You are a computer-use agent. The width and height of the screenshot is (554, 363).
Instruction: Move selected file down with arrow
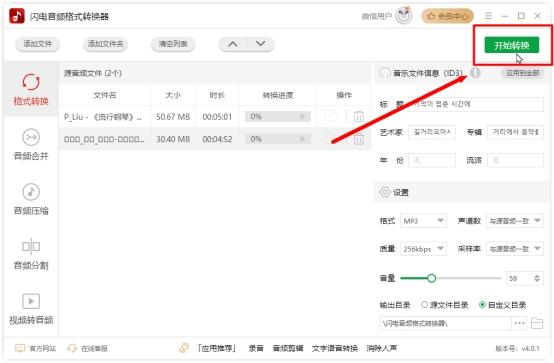coord(261,44)
